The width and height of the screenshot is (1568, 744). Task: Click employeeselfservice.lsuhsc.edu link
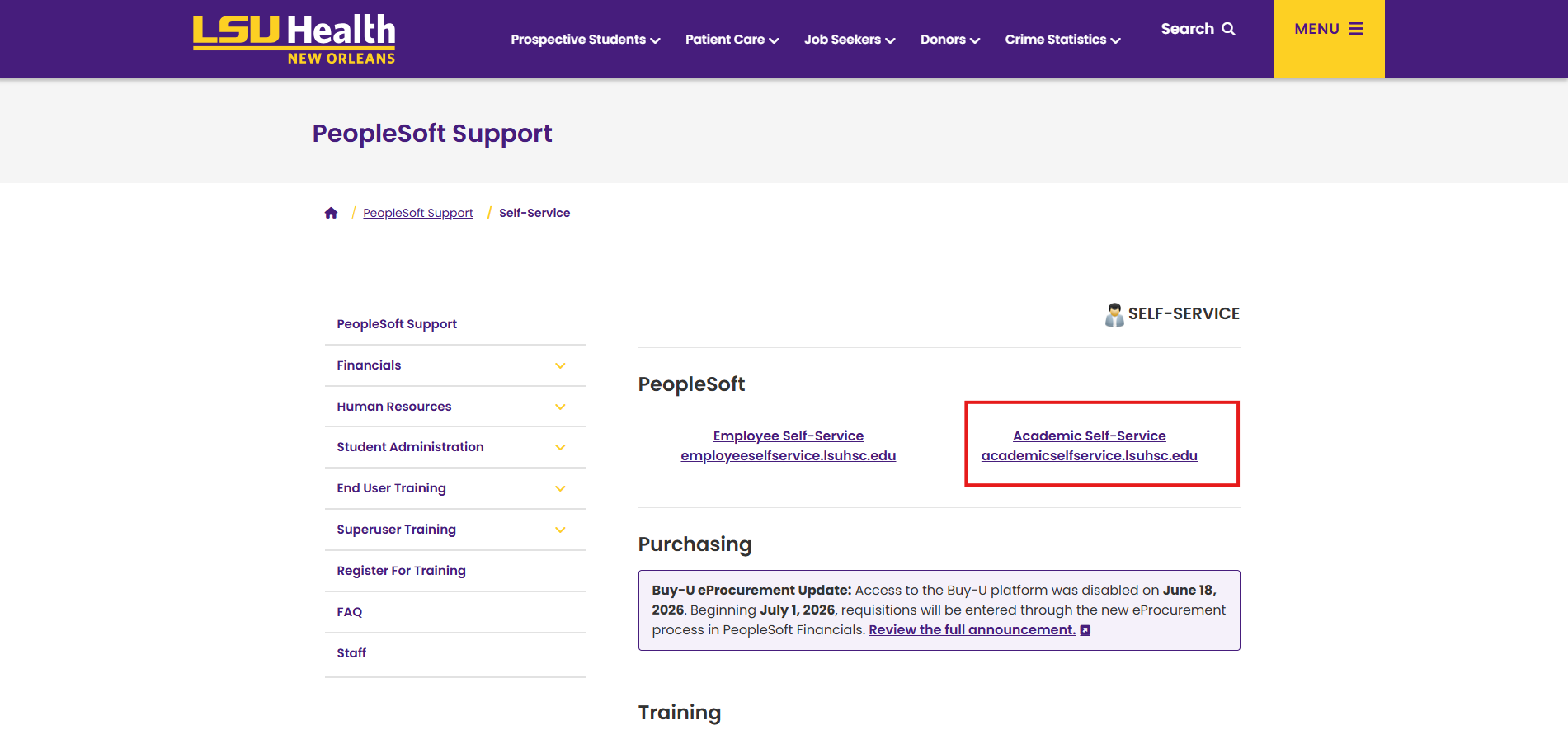(789, 455)
